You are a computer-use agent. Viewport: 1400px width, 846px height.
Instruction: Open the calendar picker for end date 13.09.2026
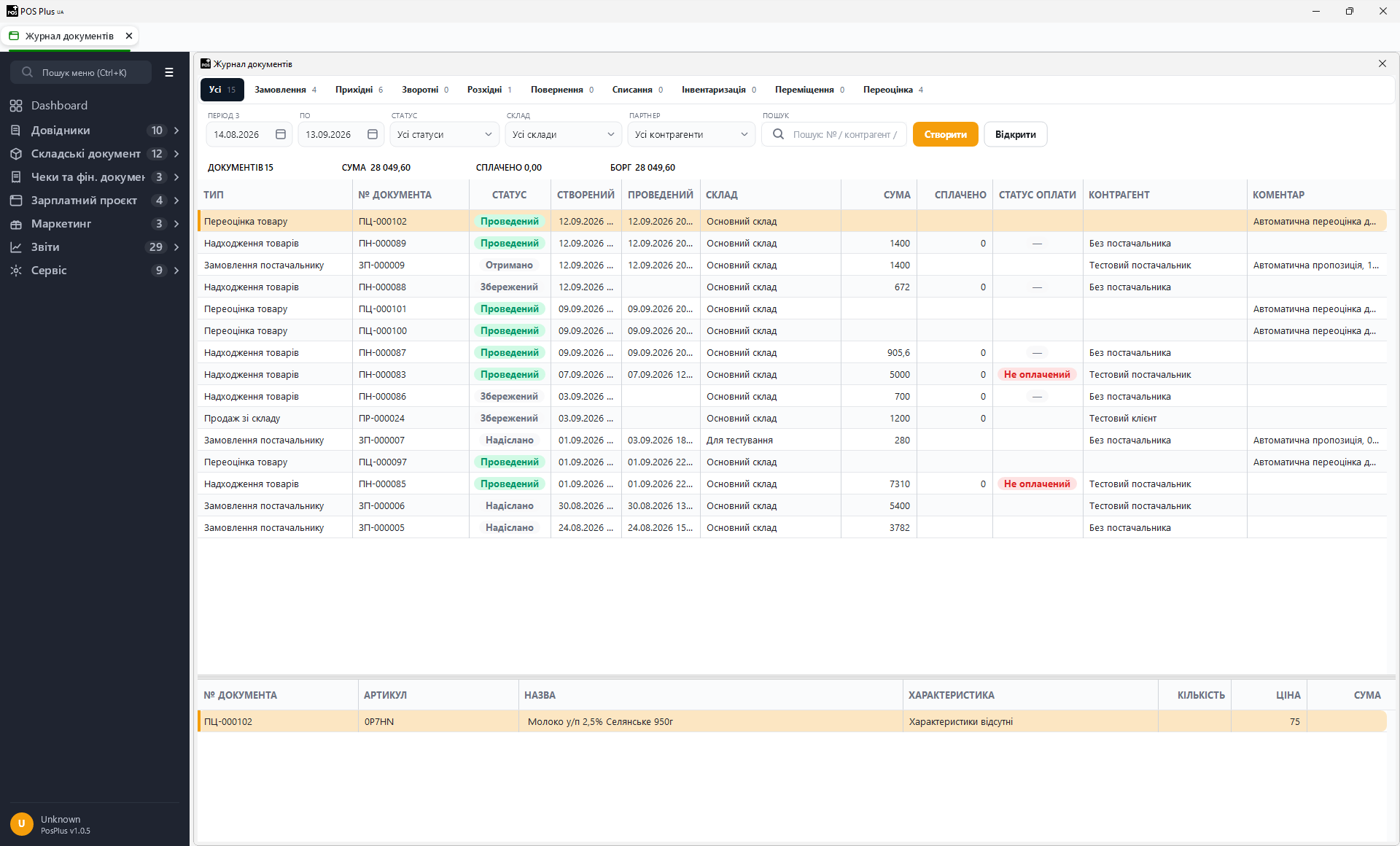coord(373,134)
